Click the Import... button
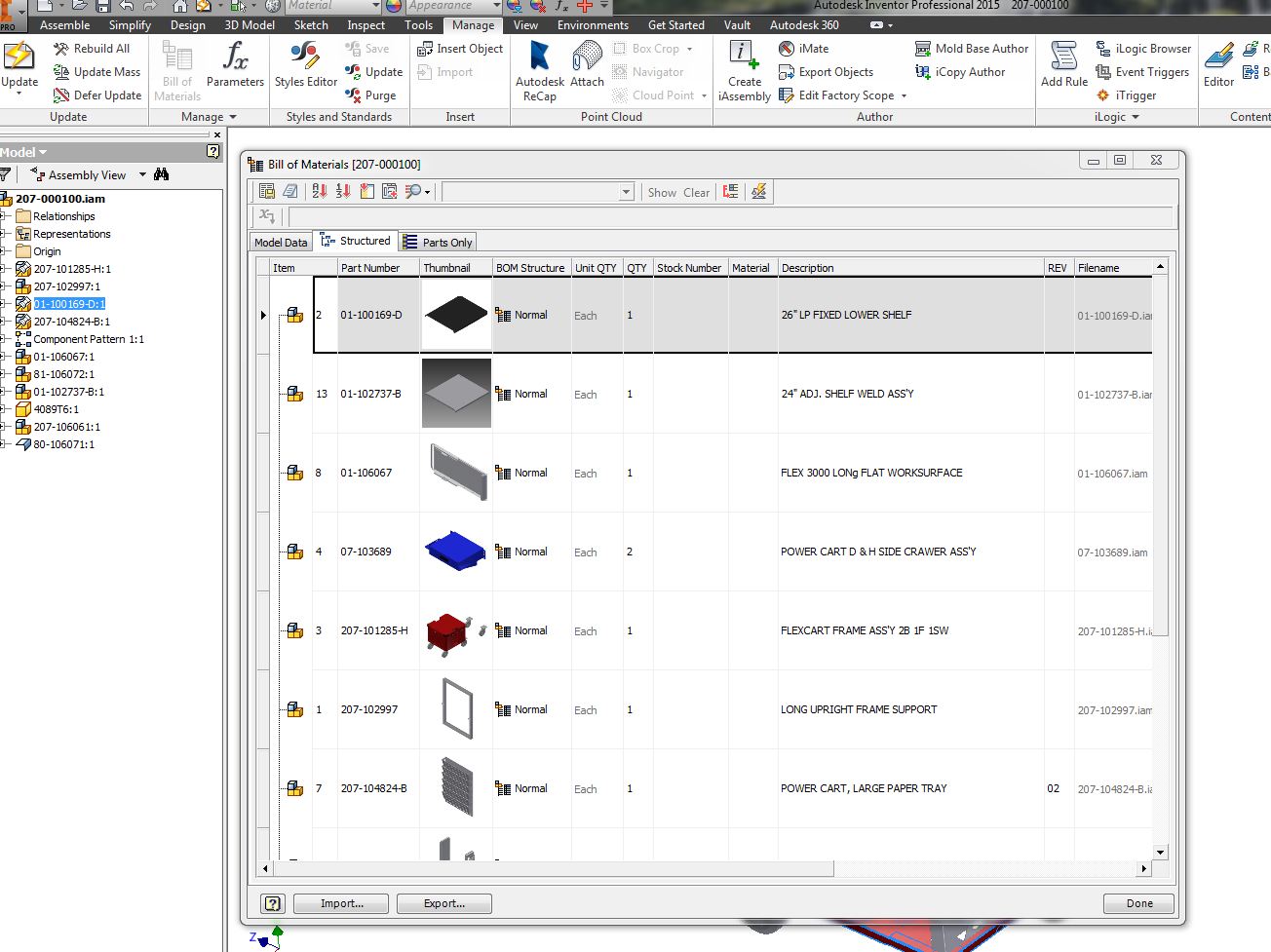This screenshot has height=952, width=1271. pos(341,903)
